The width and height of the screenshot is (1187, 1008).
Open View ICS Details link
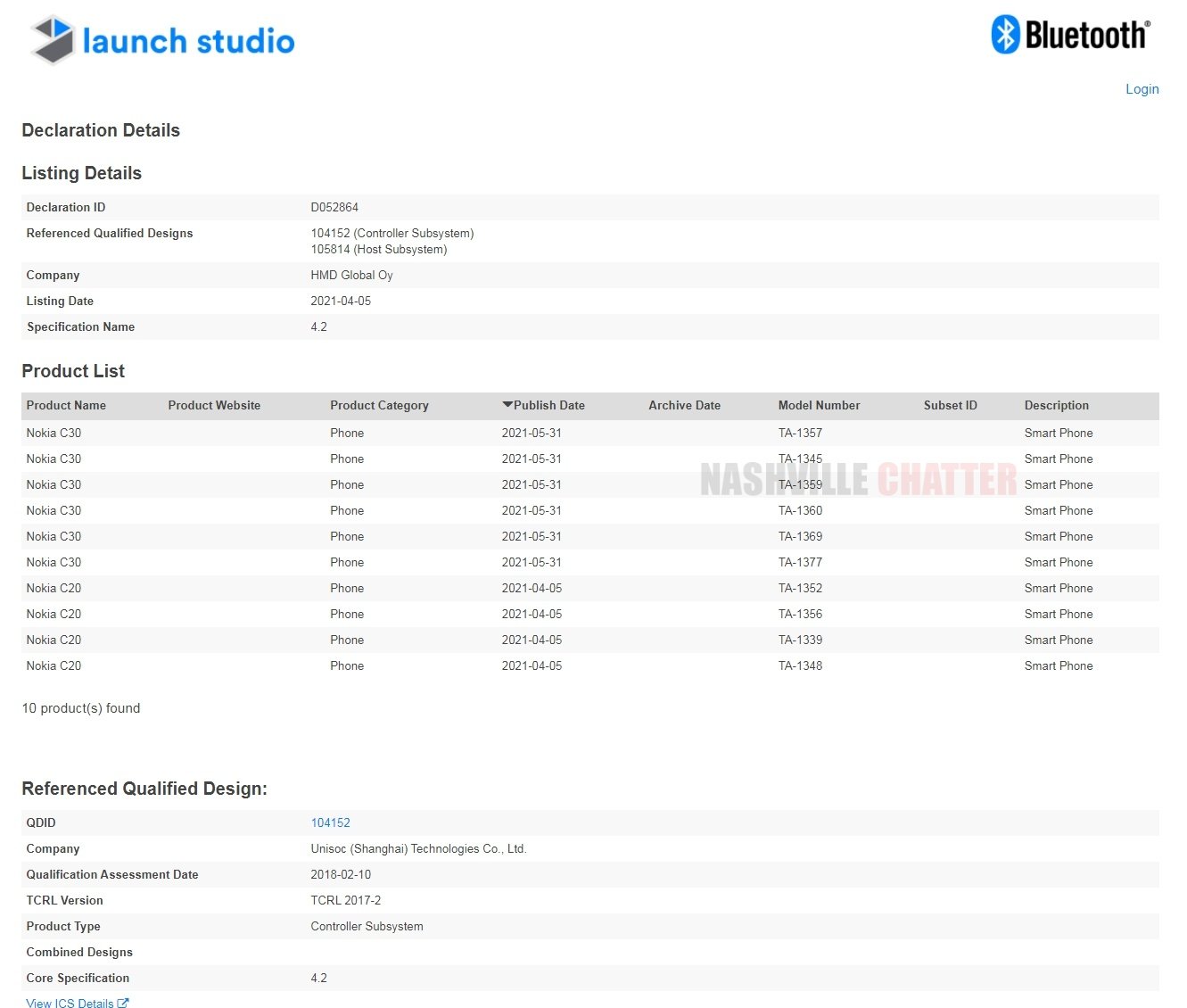70,1004
